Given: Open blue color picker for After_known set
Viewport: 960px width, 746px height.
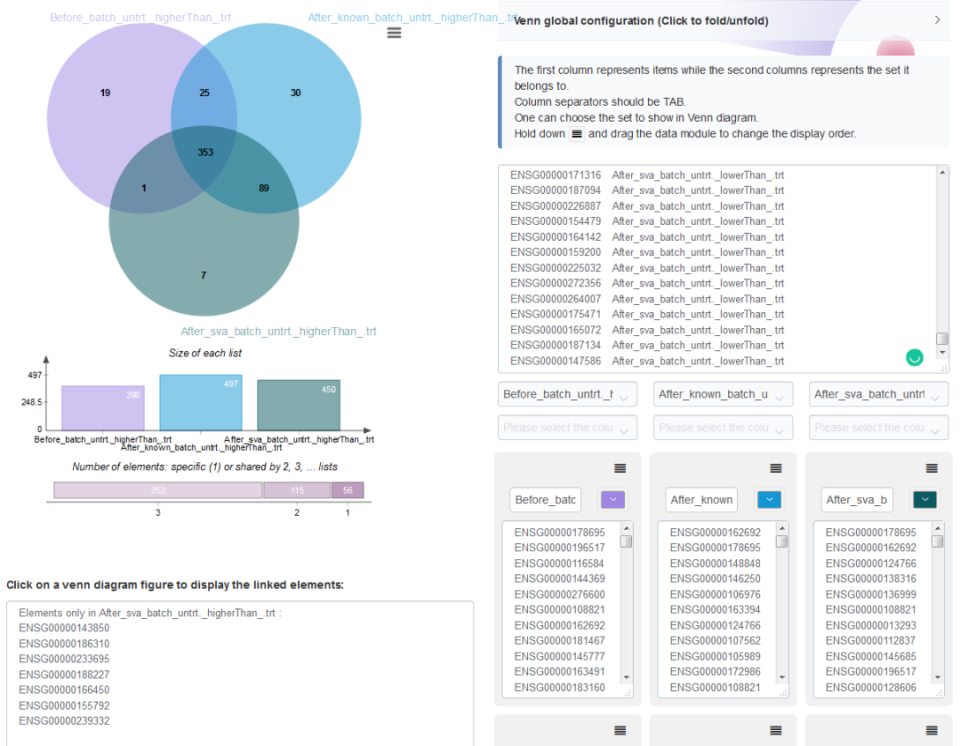Looking at the screenshot, I should click(x=769, y=500).
